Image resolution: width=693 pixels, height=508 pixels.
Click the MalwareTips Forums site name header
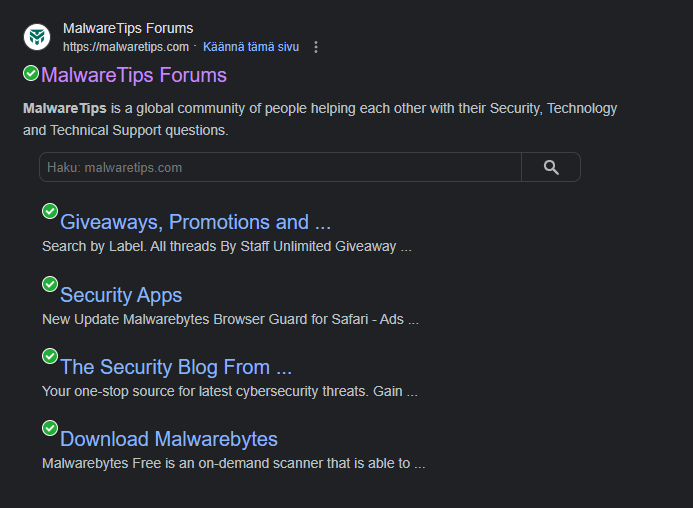128,28
